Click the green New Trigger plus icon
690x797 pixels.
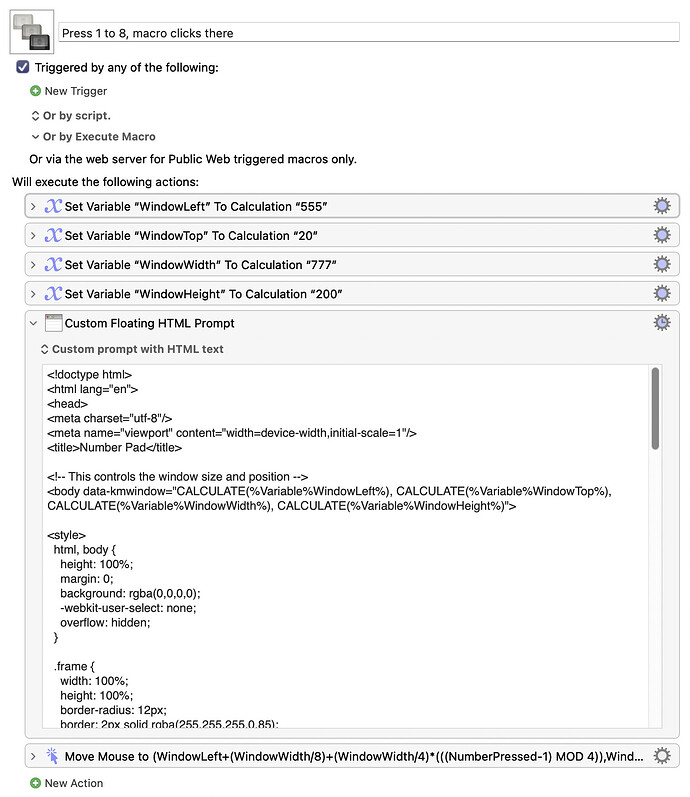click(36, 91)
